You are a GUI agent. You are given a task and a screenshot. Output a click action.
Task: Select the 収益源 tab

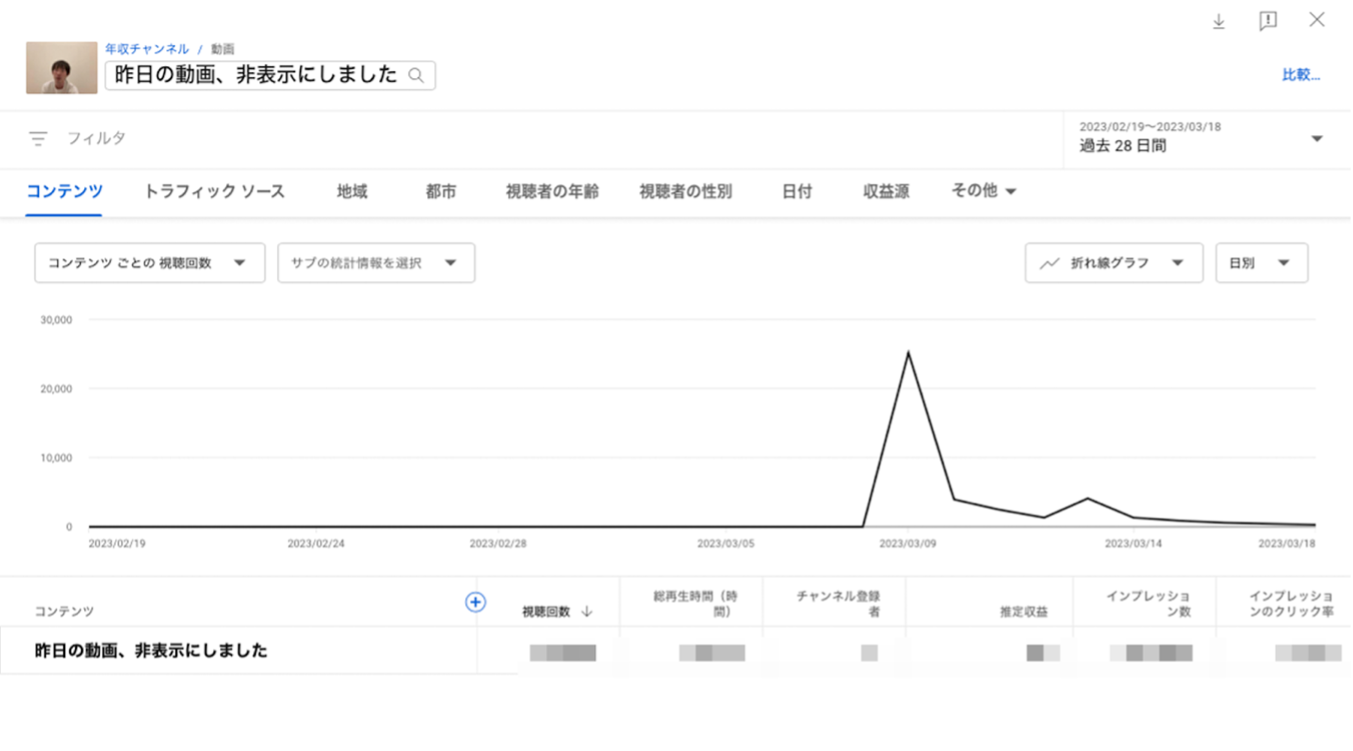(886, 191)
